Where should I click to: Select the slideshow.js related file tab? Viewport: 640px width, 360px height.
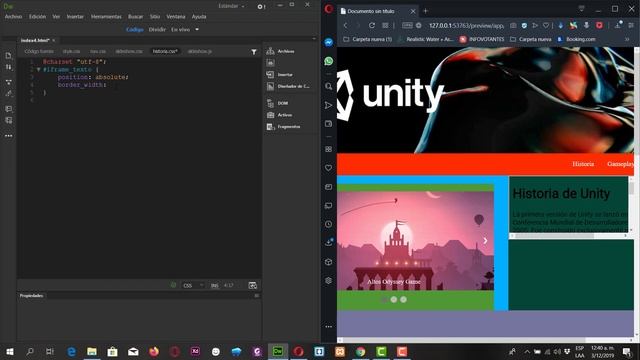tap(200, 51)
